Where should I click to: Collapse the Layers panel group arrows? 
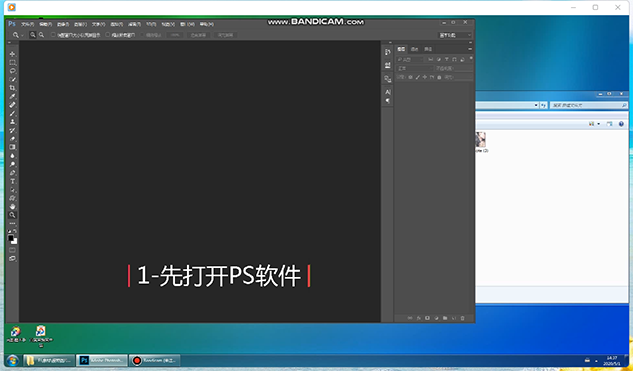click(470, 42)
